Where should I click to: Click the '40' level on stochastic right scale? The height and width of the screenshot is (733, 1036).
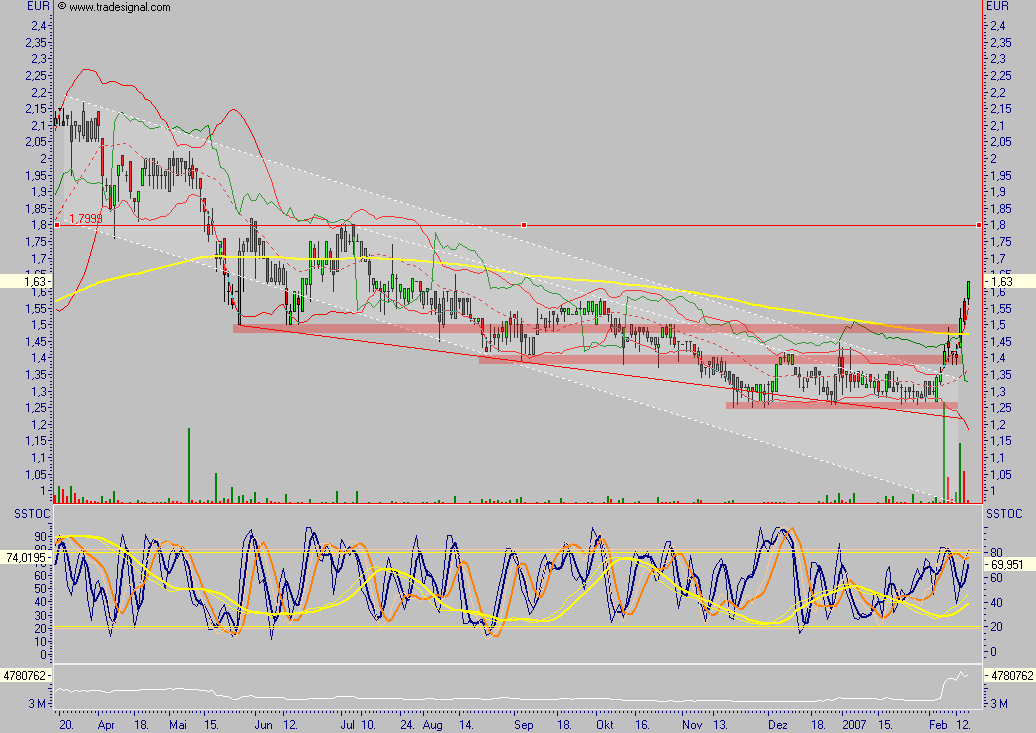pyautogui.click(x=996, y=603)
